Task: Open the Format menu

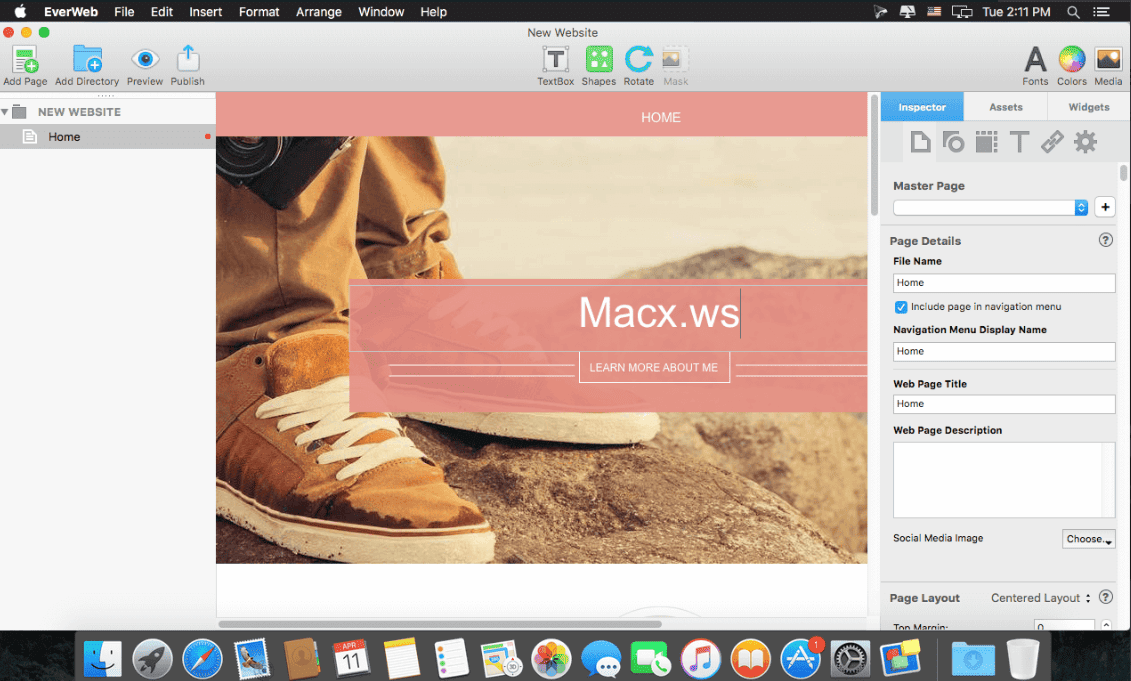Action: (259, 12)
